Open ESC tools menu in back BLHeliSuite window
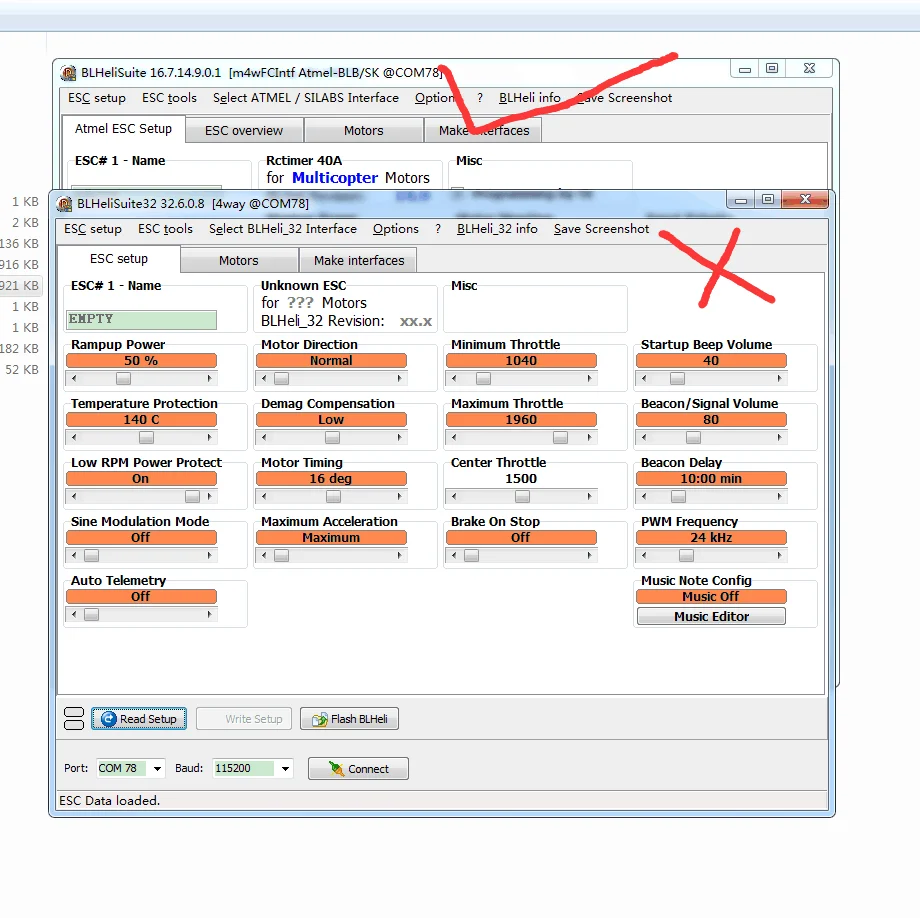This screenshot has height=918, width=920. pyautogui.click(x=170, y=98)
